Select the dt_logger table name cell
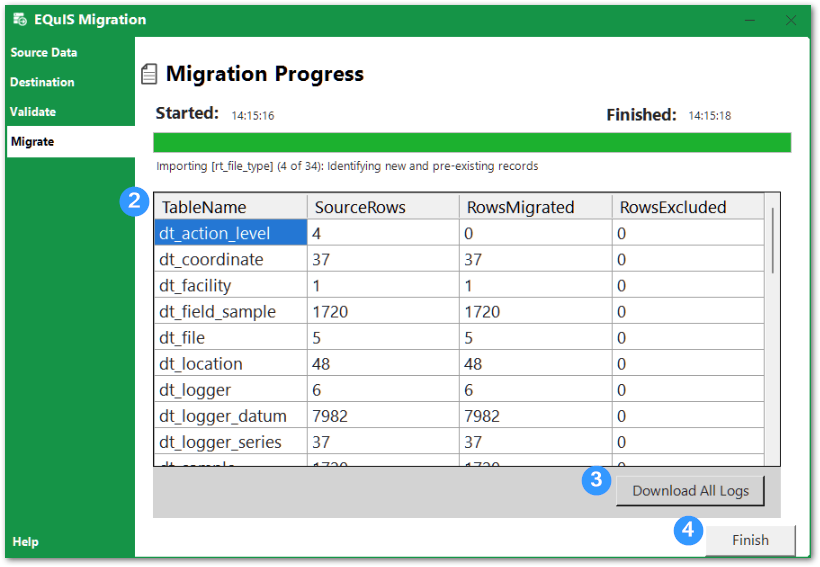Screen dimensions: 820x567 [x=231, y=390]
